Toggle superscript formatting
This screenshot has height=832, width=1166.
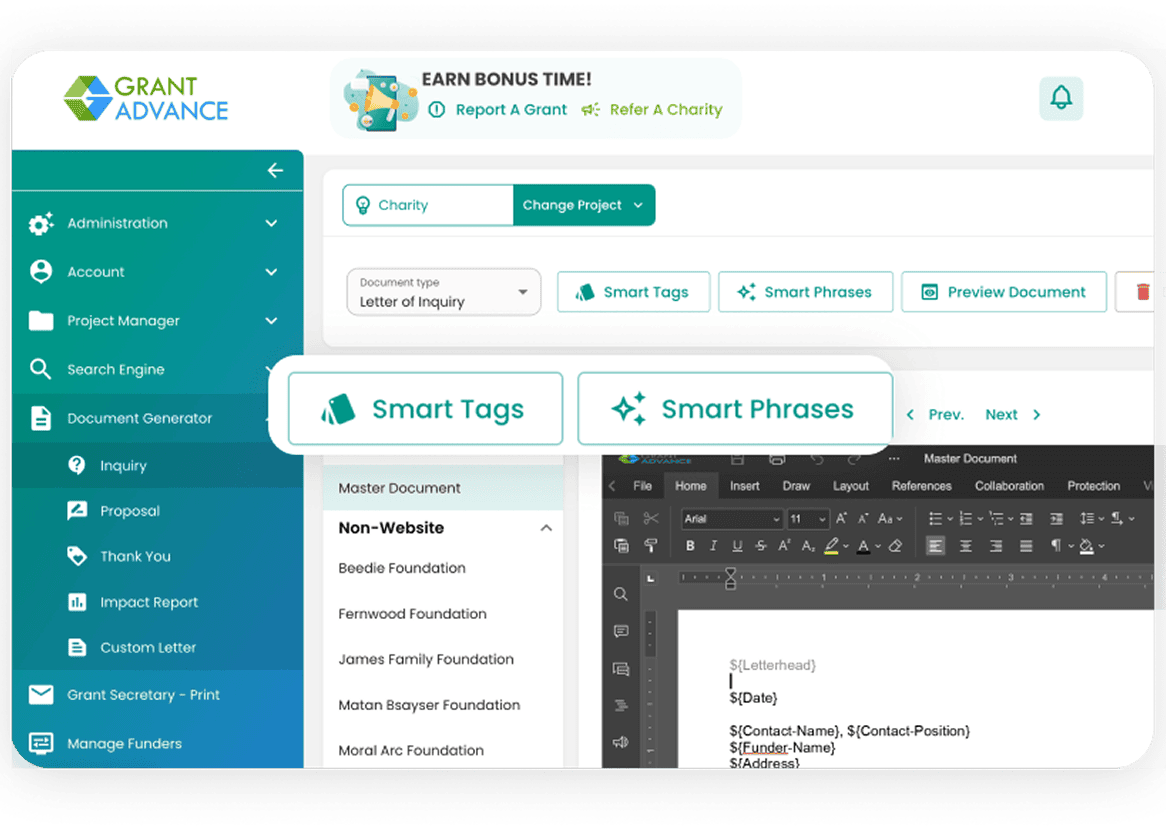(784, 546)
